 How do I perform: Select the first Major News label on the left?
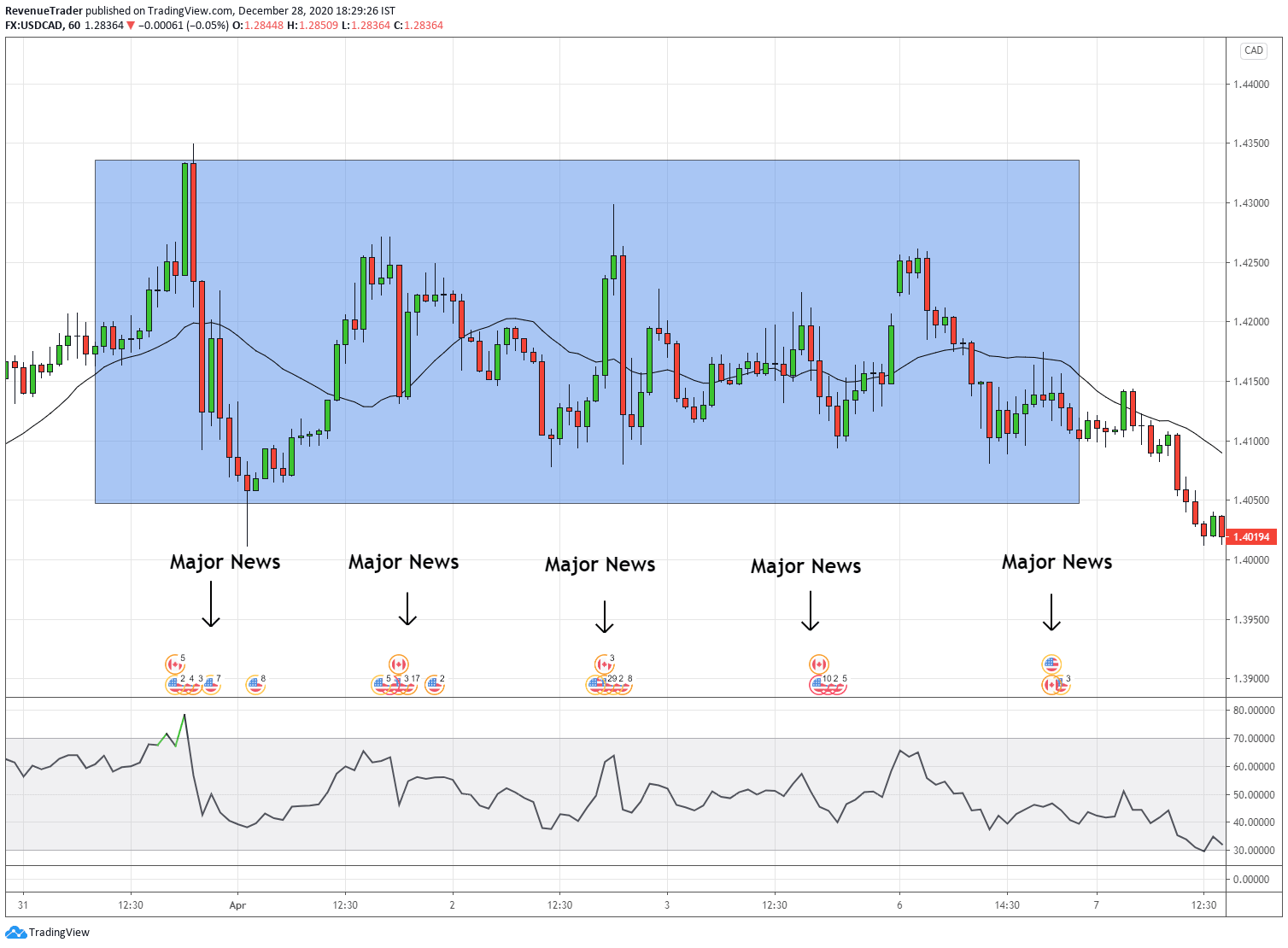coord(225,562)
